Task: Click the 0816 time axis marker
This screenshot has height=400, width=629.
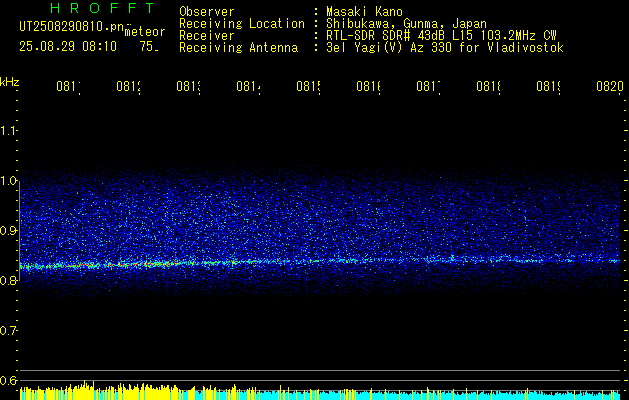Action: 369,87
